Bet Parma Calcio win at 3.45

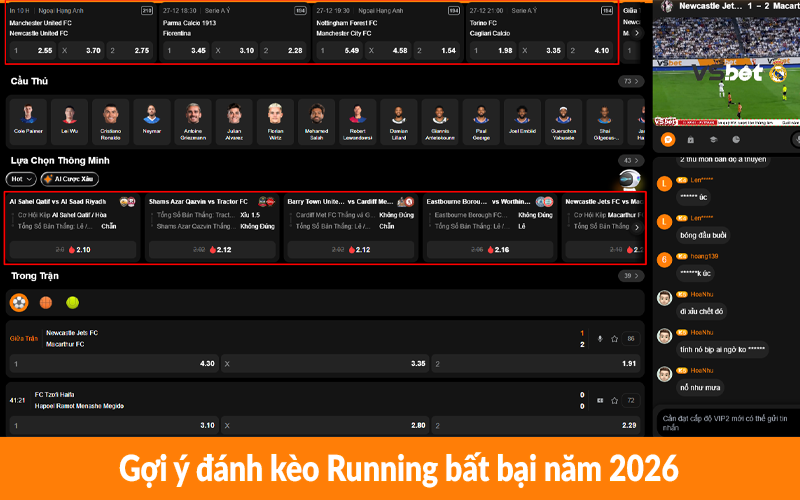pyautogui.click(x=186, y=51)
